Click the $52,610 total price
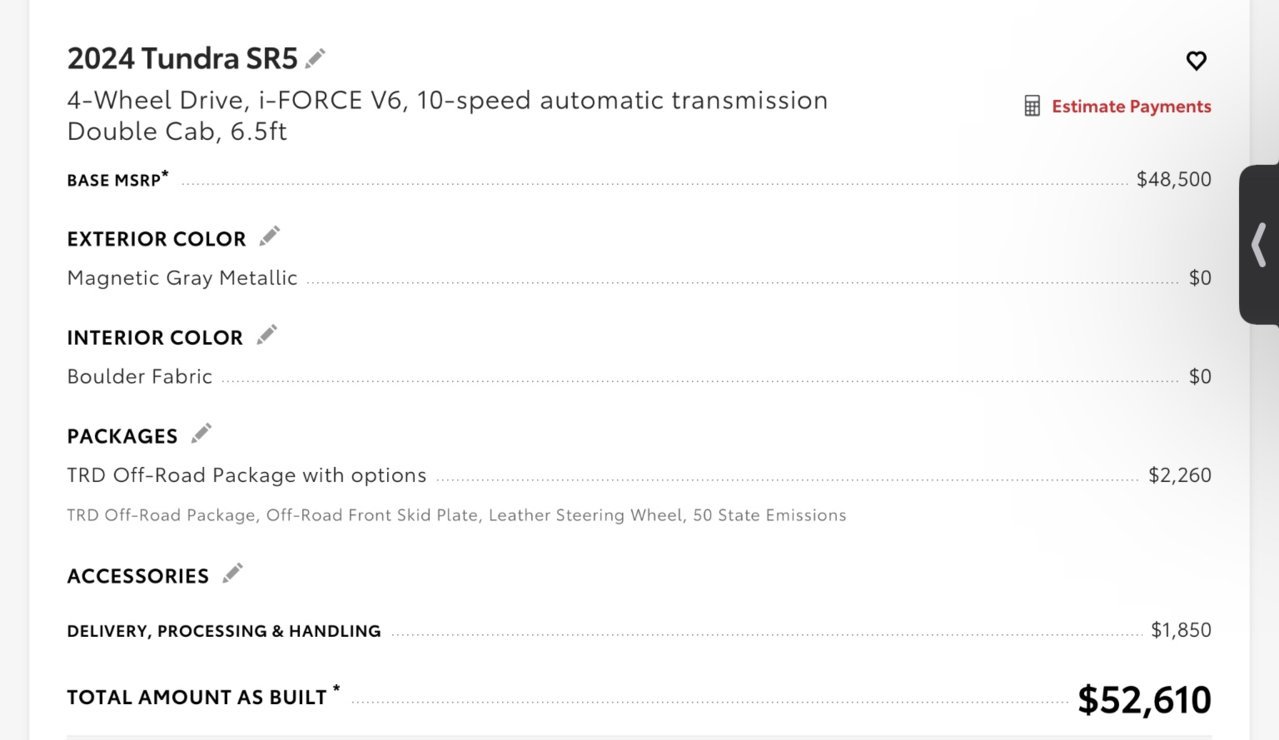The height and width of the screenshot is (740, 1279). click(1144, 700)
